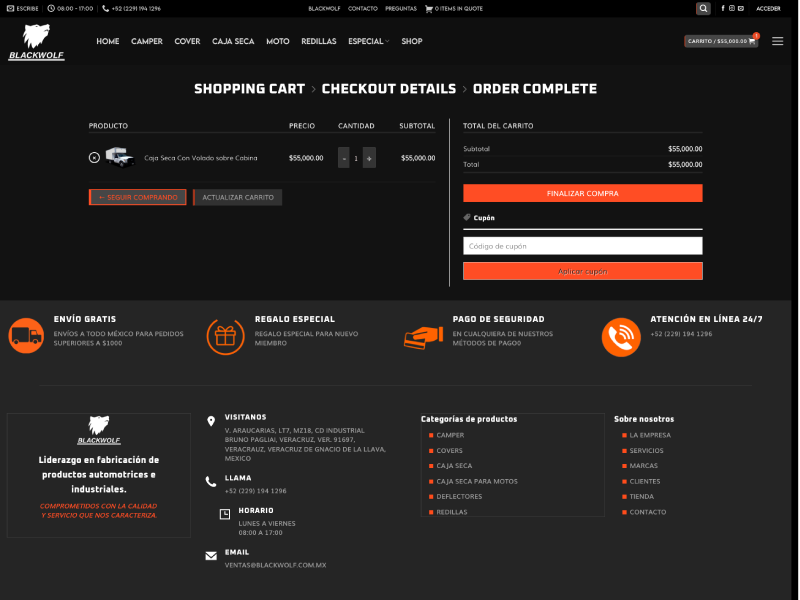The height and width of the screenshot is (600, 800).
Task: Click the BlackWolf header logo
Action: click(x=36, y=42)
